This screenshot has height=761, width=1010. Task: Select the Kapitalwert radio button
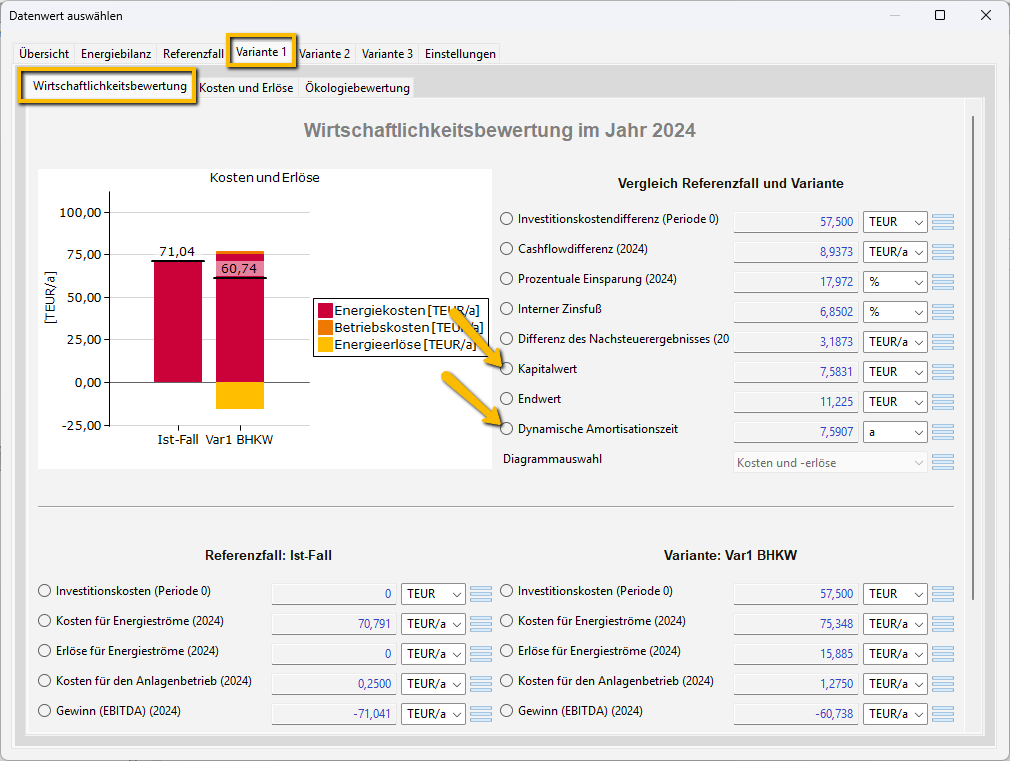pos(507,369)
